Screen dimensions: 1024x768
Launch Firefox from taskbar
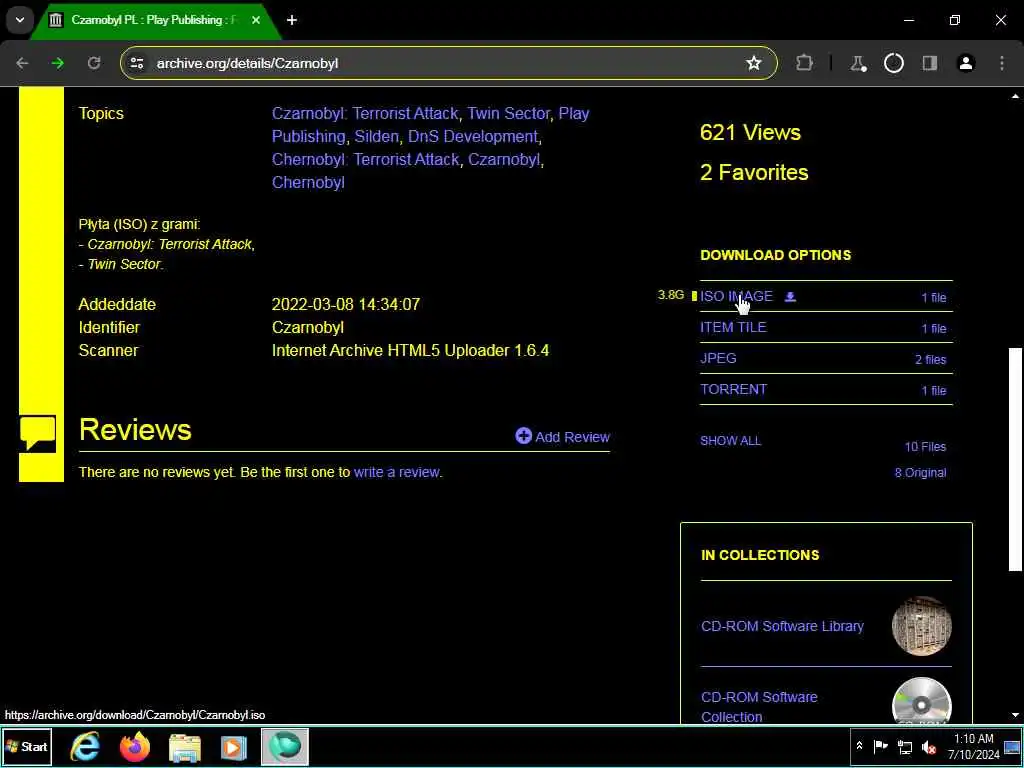coord(135,747)
